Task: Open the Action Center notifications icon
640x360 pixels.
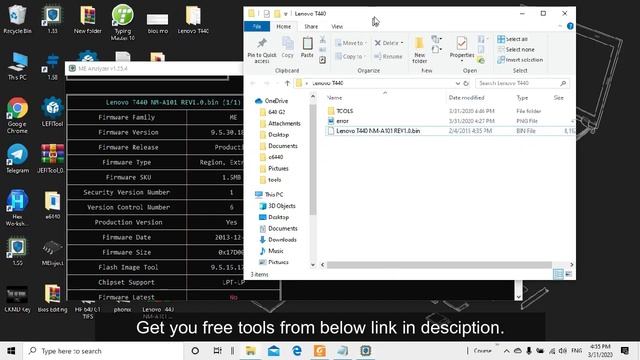Action: (x=624, y=351)
